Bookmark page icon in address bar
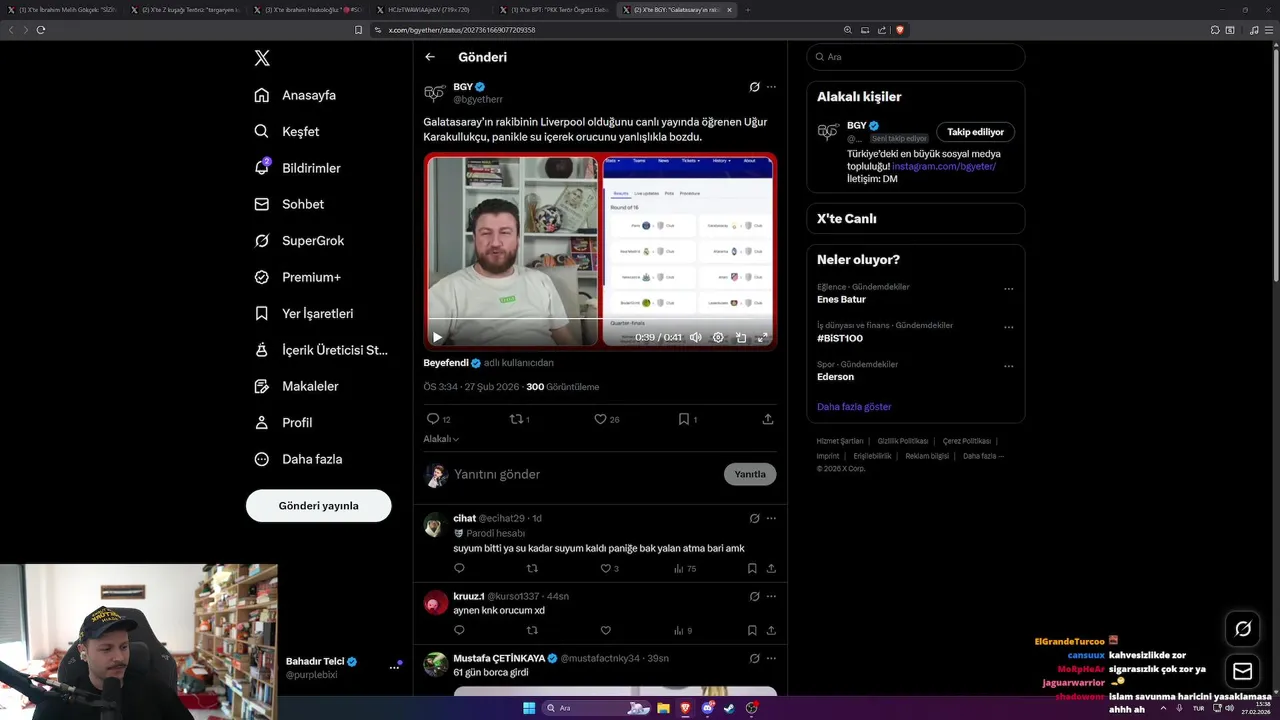The height and width of the screenshot is (720, 1280). coord(358,30)
